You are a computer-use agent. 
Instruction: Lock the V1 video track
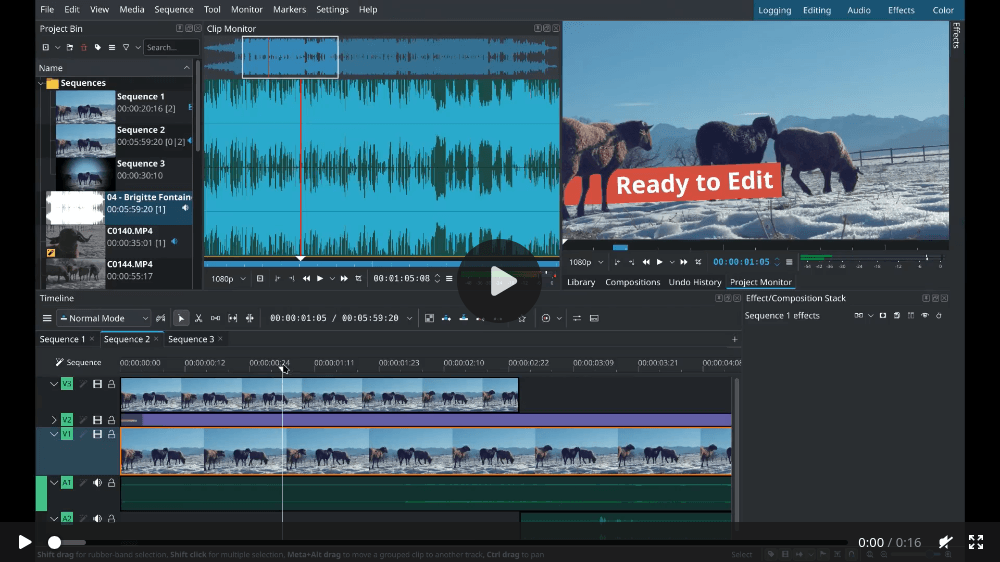click(x=111, y=434)
